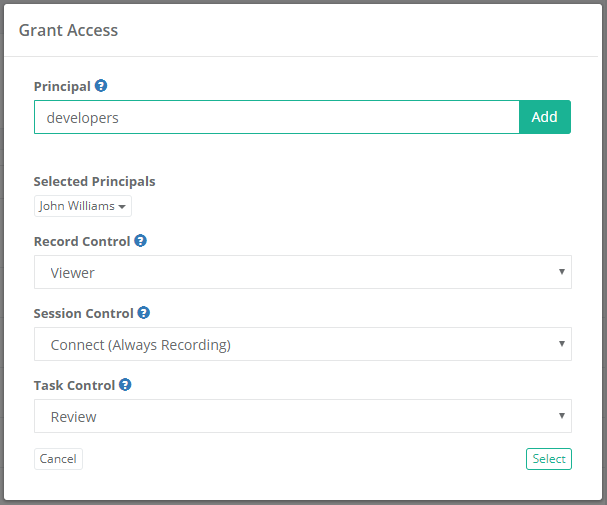Open the Session Control help icon
This screenshot has height=505, width=607.
coord(144,313)
